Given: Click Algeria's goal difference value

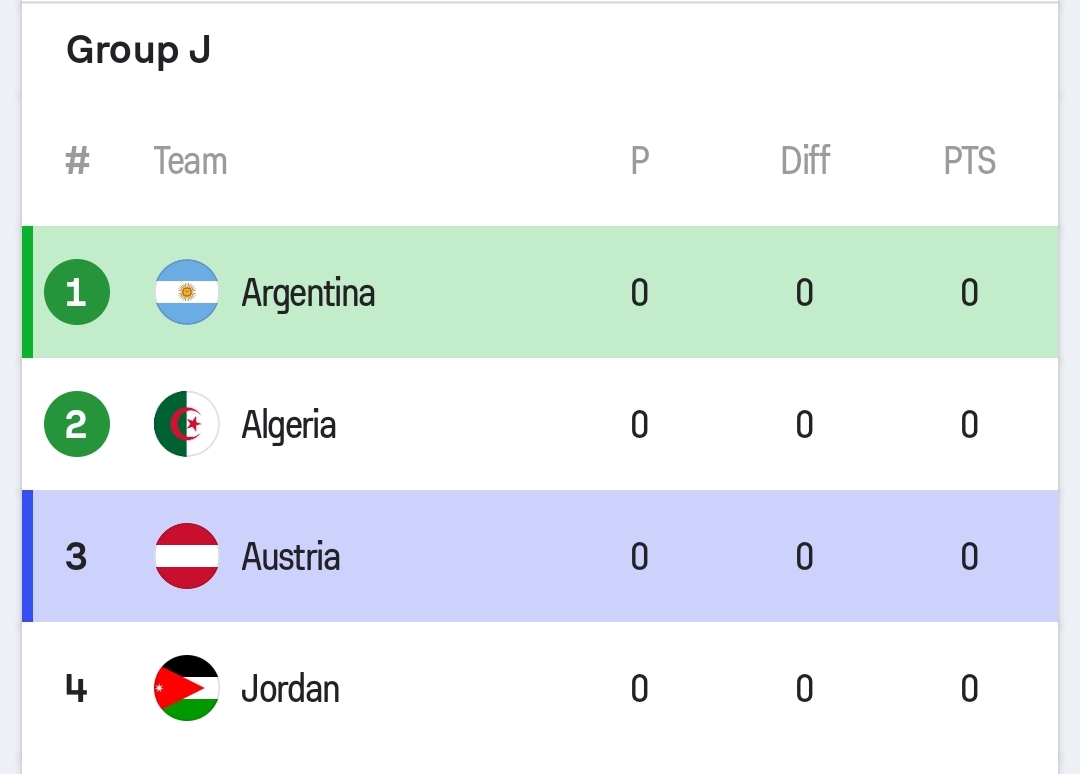Looking at the screenshot, I should point(805,425).
